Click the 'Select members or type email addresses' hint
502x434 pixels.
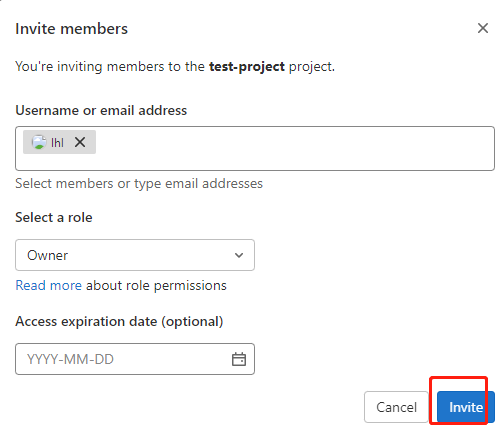(139, 184)
